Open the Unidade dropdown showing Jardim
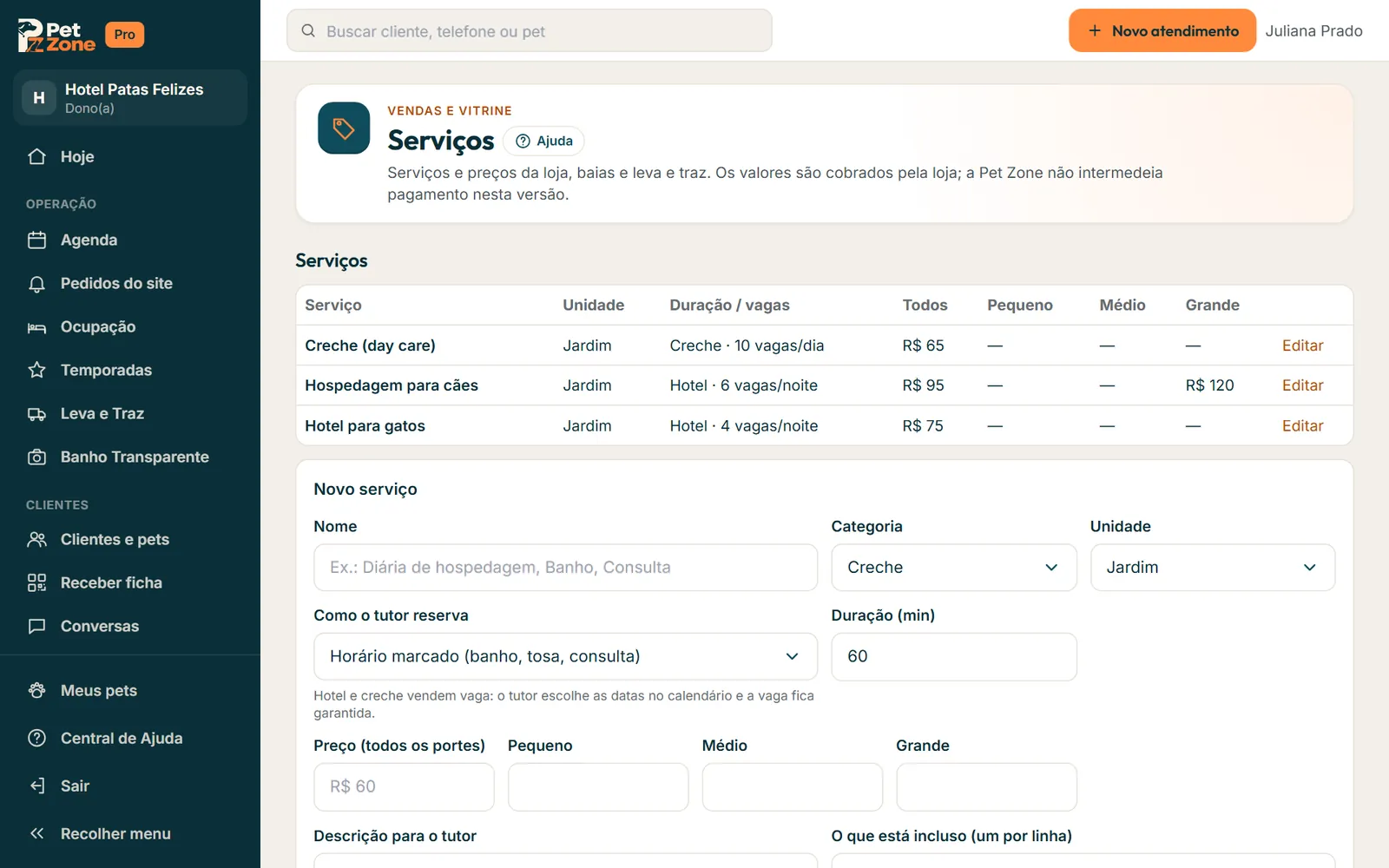 [x=1213, y=567]
